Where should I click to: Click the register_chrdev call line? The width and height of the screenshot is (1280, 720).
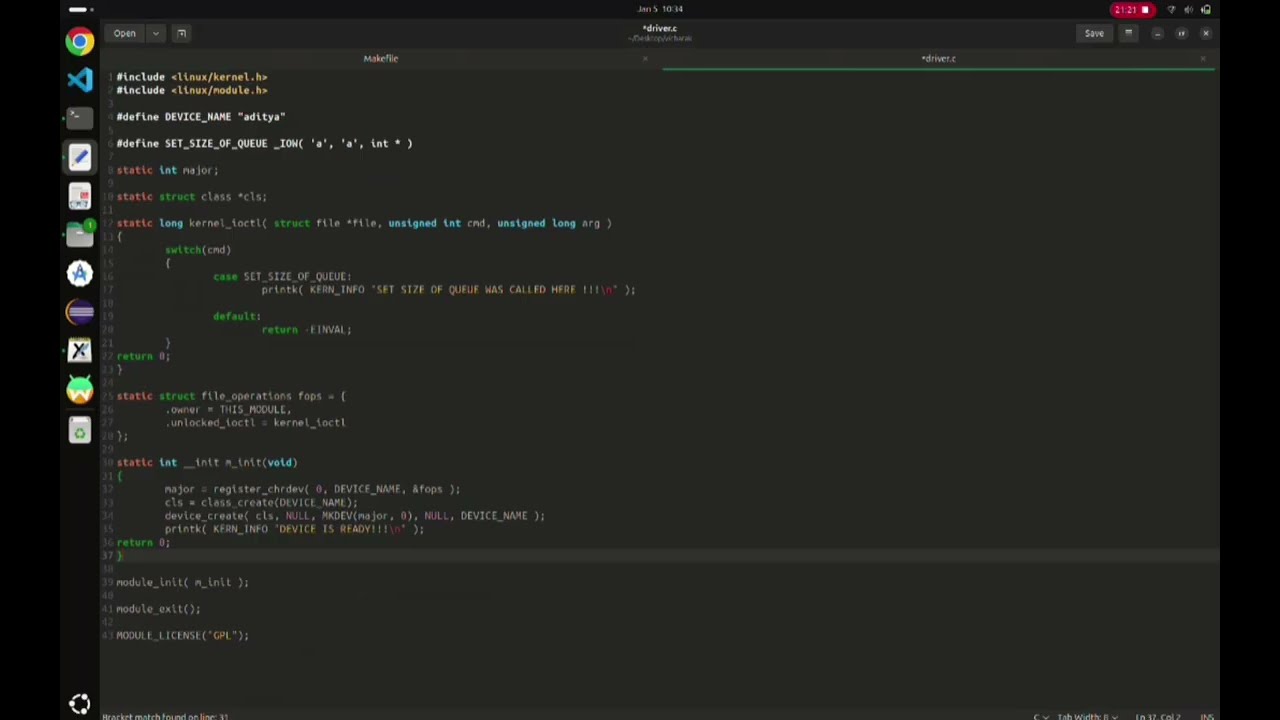point(312,489)
